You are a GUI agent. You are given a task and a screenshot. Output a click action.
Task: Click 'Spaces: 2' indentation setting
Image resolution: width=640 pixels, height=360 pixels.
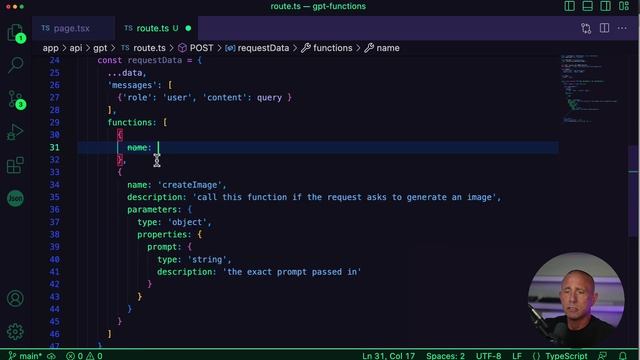click(445, 356)
